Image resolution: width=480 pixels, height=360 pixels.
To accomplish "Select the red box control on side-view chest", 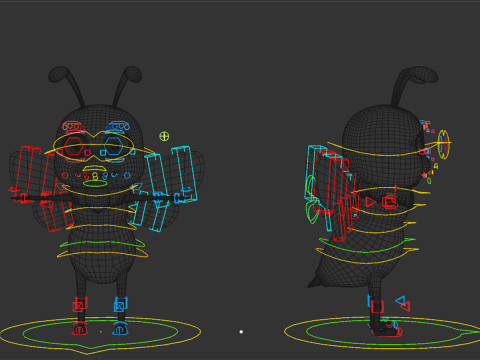I will coord(390,202).
